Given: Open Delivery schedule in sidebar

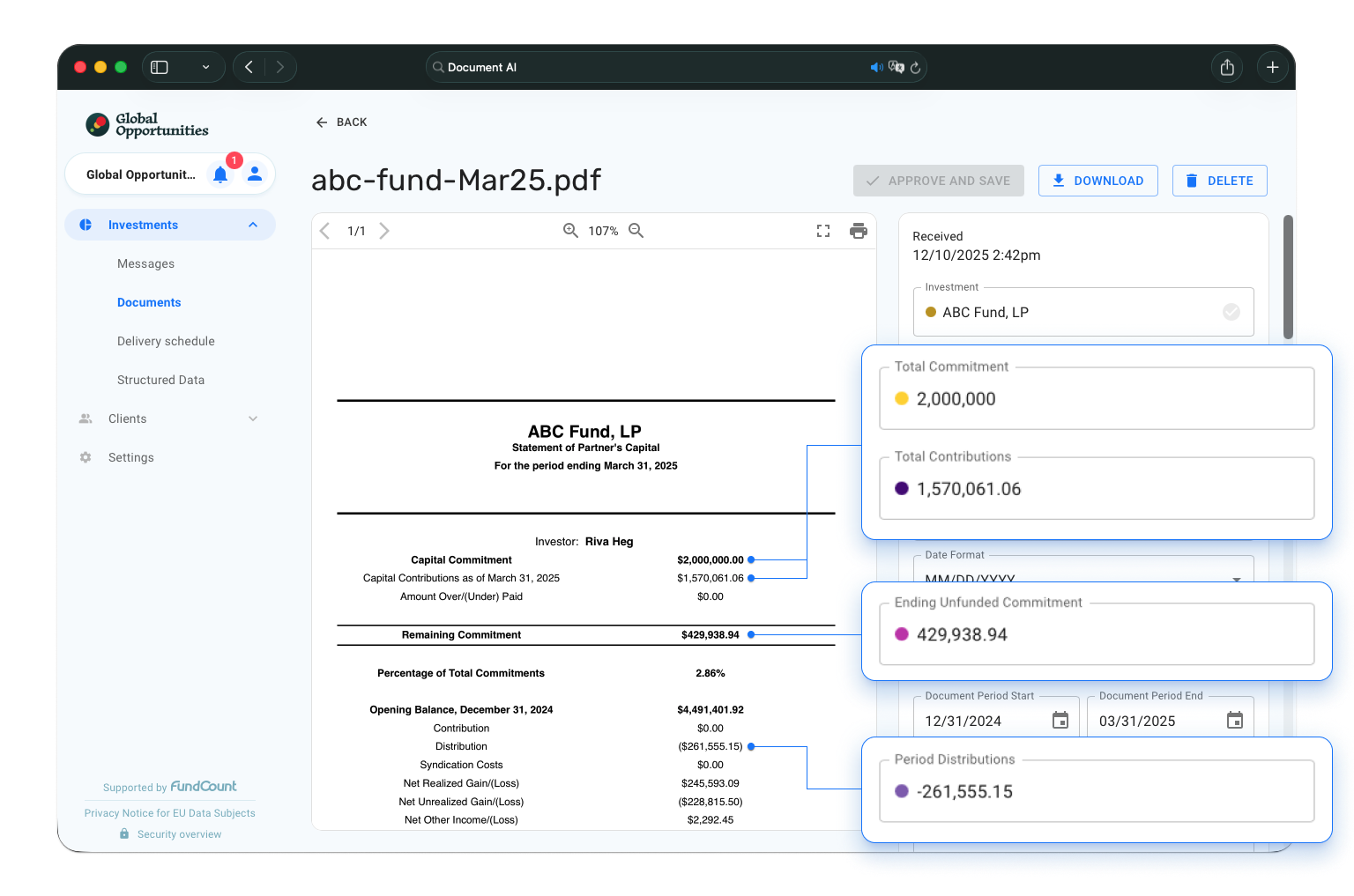Looking at the screenshot, I should [x=166, y=341].
